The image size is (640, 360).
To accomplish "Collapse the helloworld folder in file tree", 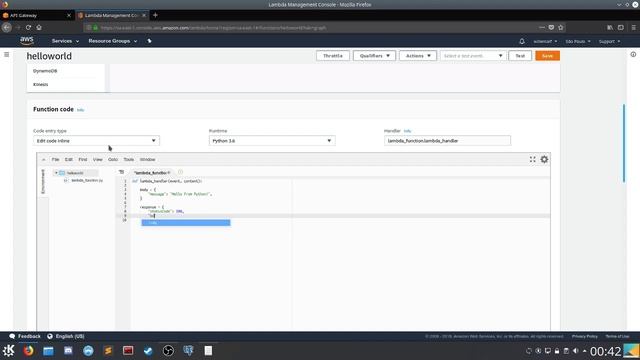I will point(56,173).
